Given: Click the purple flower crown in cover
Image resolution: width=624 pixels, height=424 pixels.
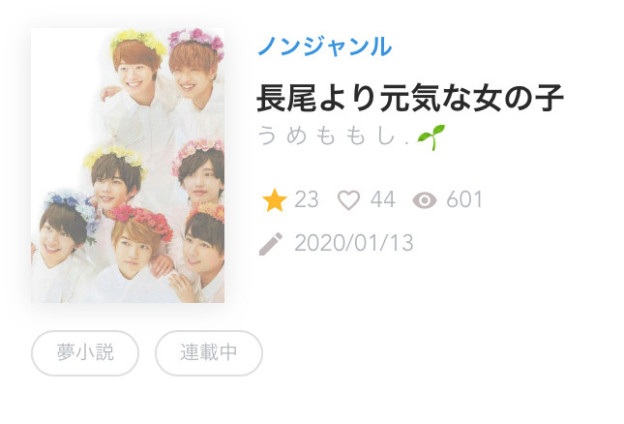Looking at the screenshot, I should click(196, 40).
